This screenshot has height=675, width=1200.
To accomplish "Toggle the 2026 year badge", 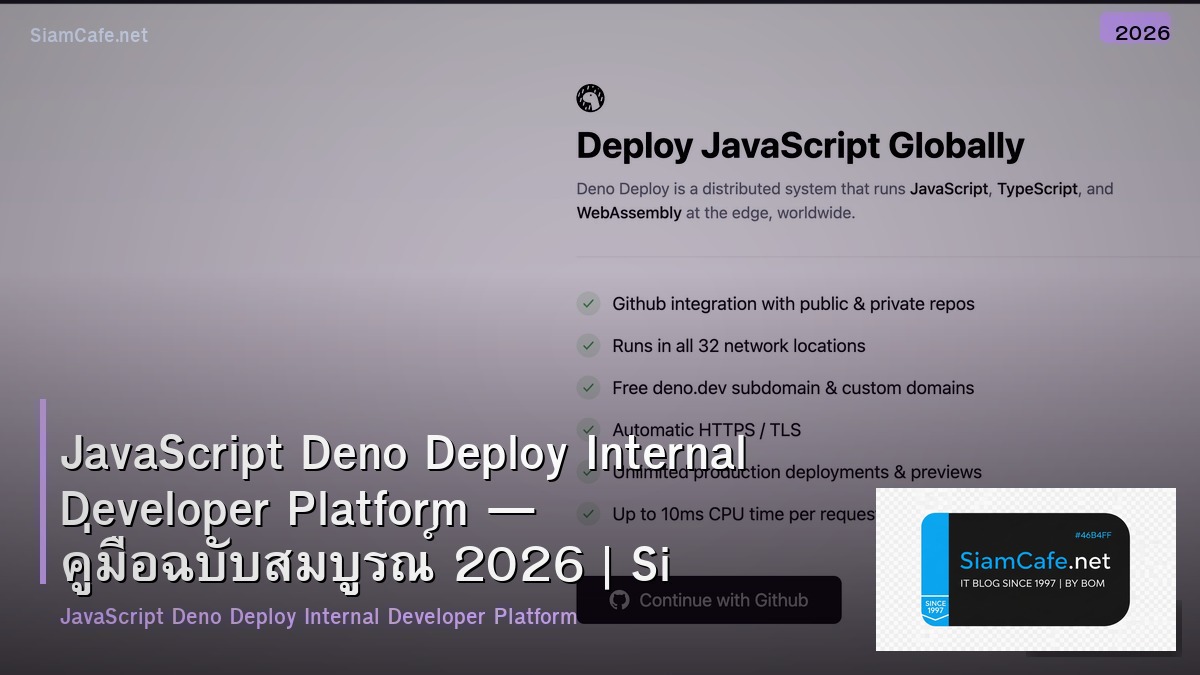I will 1139,32.
